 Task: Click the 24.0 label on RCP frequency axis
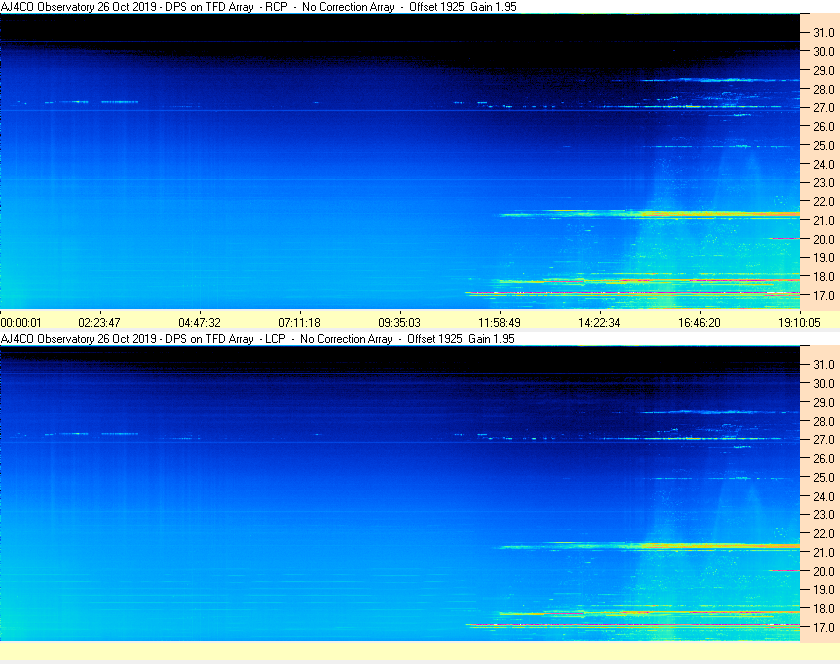click(824, 164)
